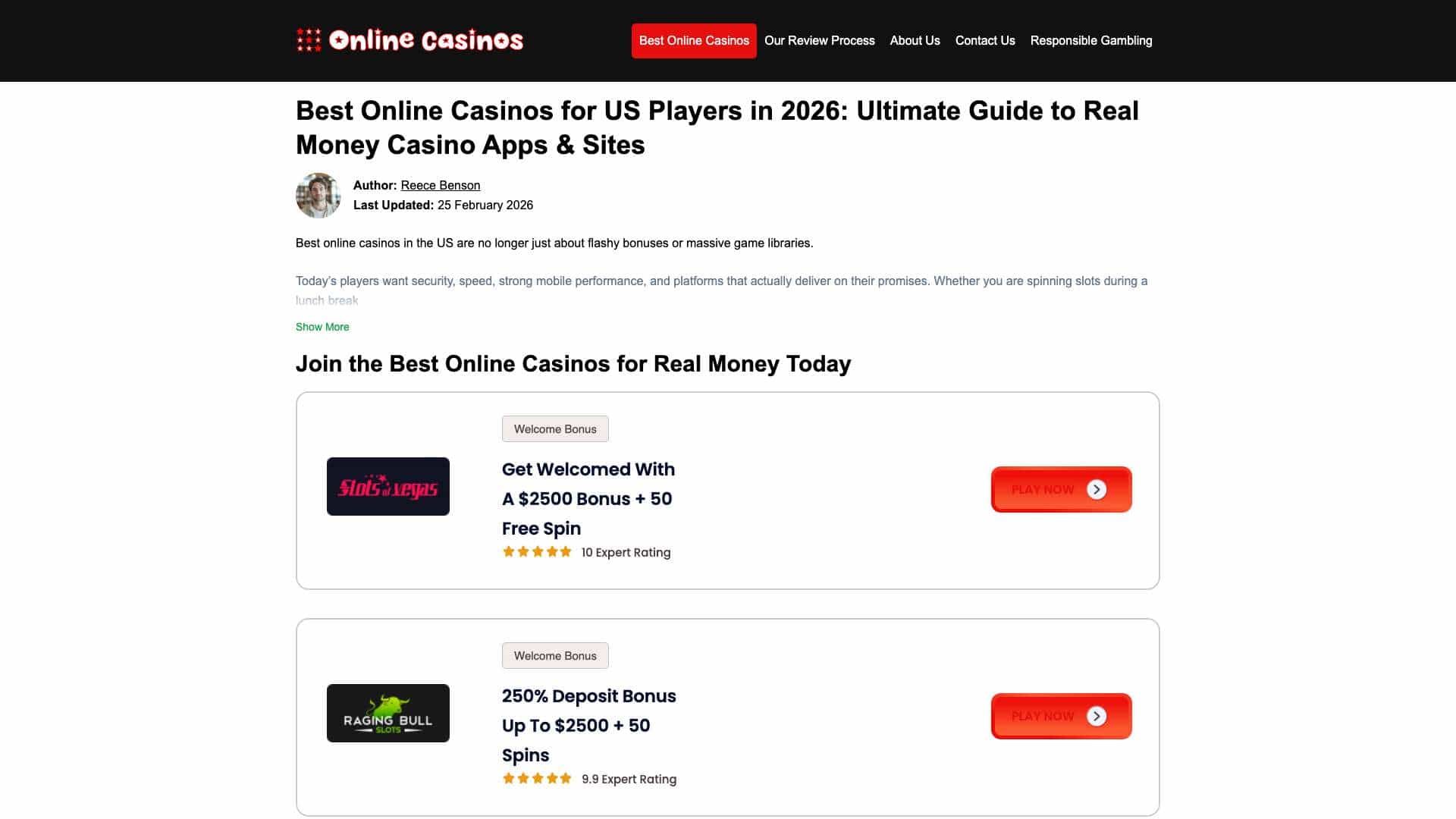The height and width of the screenshot is (819, 1456).
Task: Click the arrow icon on Raging Bull Play Now
Action: tap(1096, 716)
